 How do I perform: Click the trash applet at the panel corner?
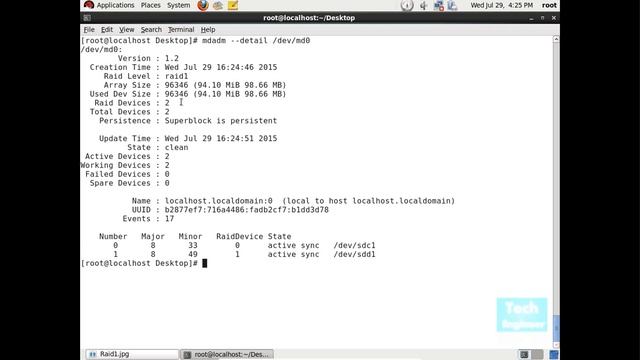click(553, 354)
